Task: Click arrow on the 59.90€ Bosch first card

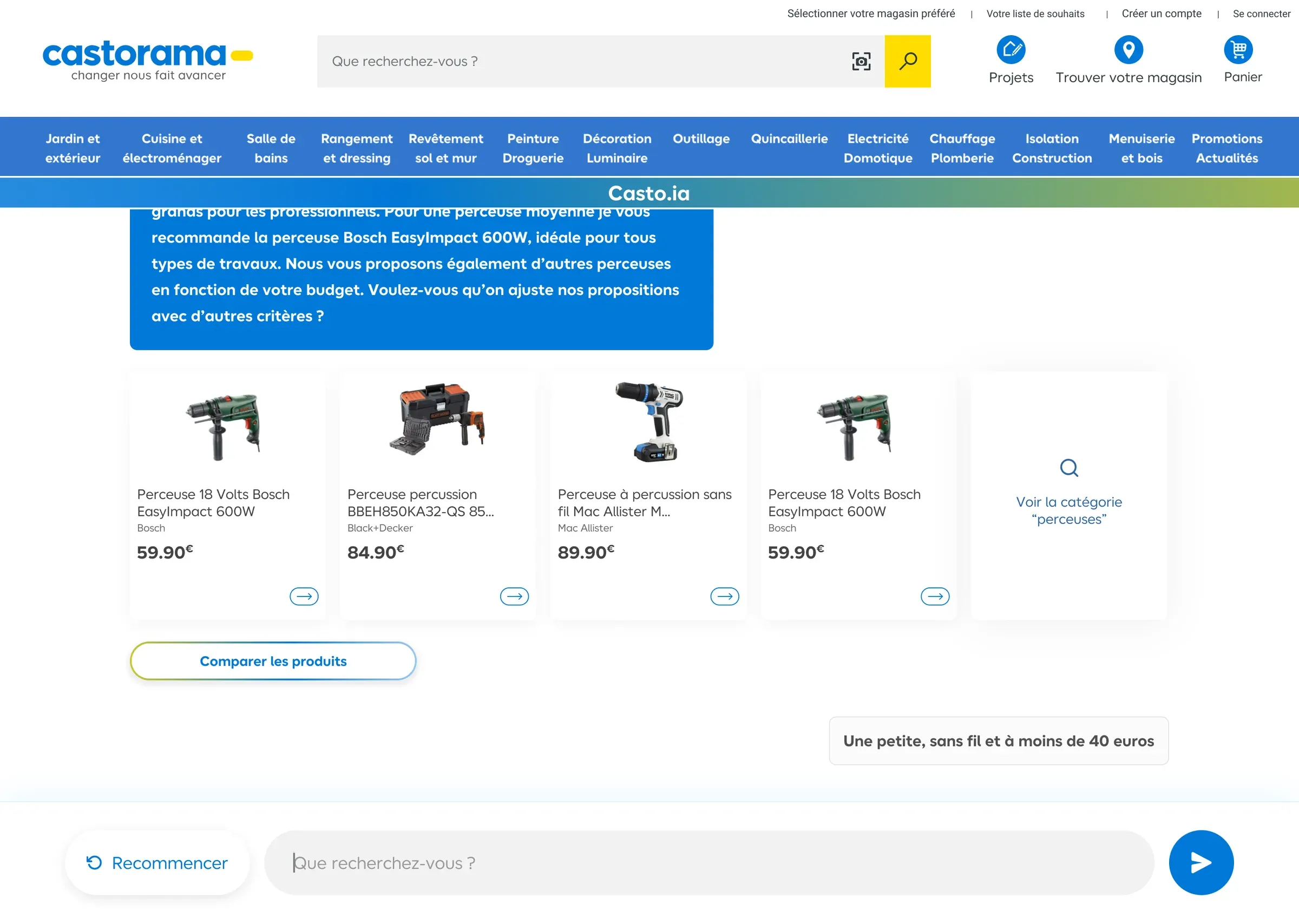Action: tap(304, 596)
